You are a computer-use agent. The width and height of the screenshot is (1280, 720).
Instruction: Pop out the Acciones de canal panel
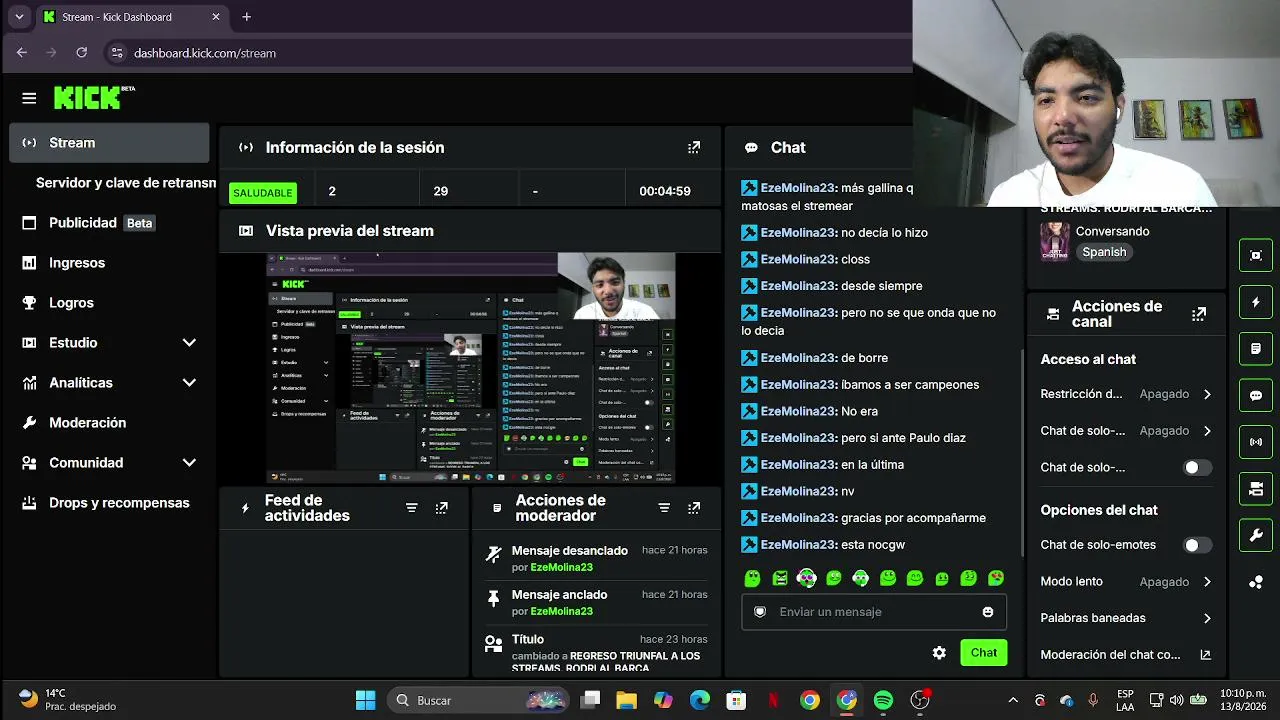pyautogui.click(x=1199, y=314)
